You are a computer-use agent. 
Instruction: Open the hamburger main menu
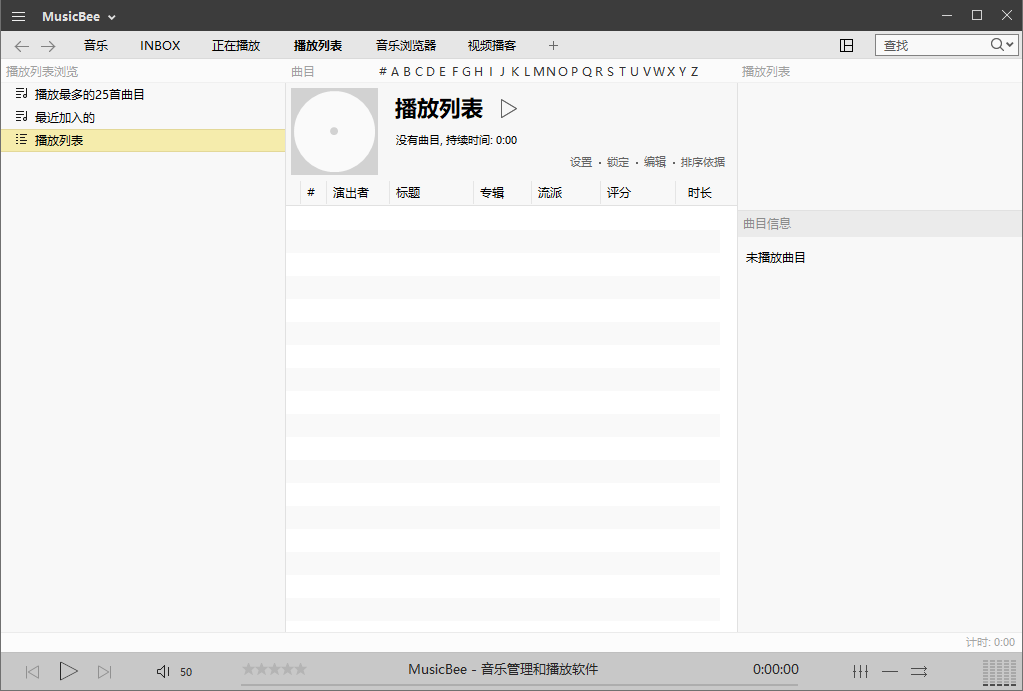(18, 16)
